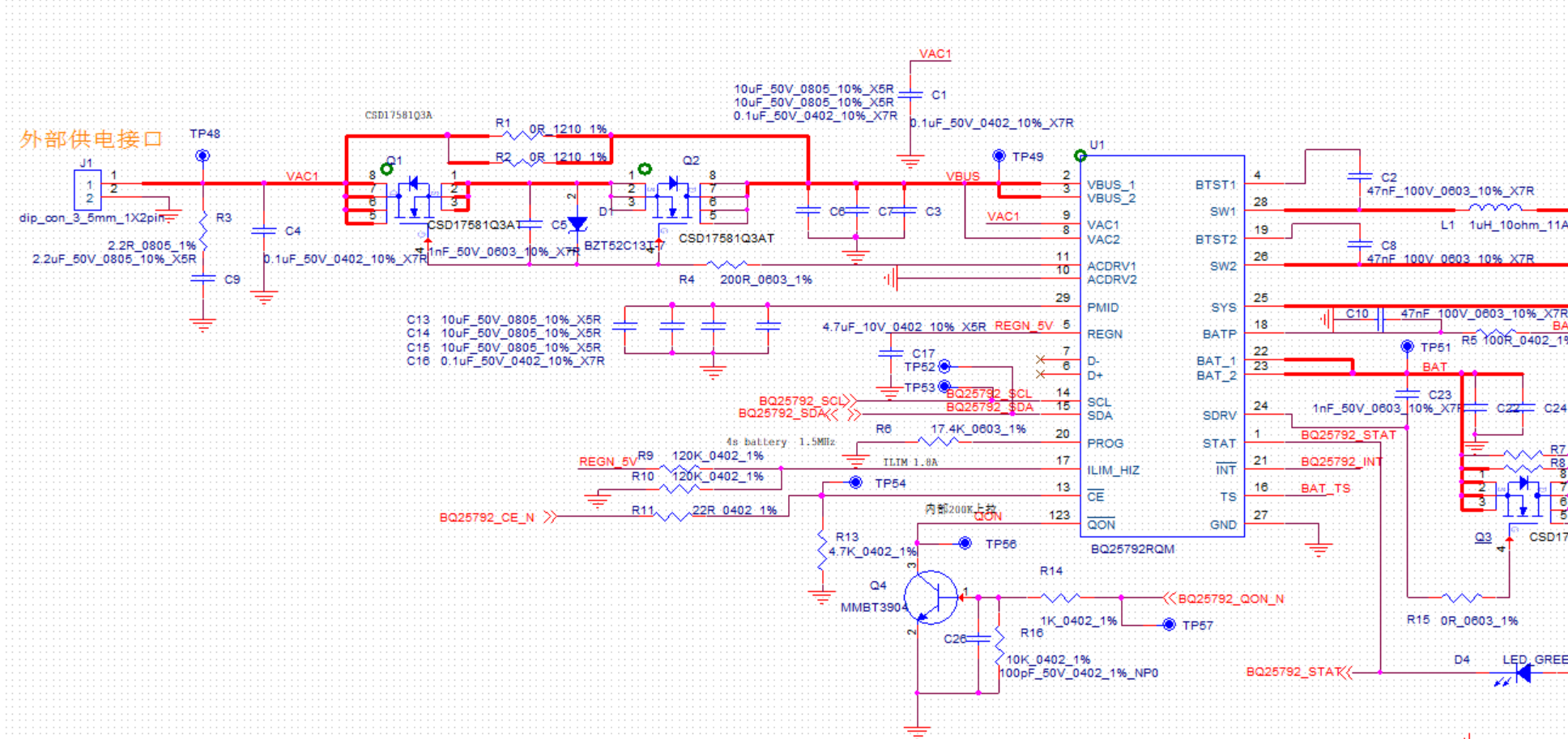Click the C4 capacitor symbol
Screen dimensions: 1568x739
264,231
